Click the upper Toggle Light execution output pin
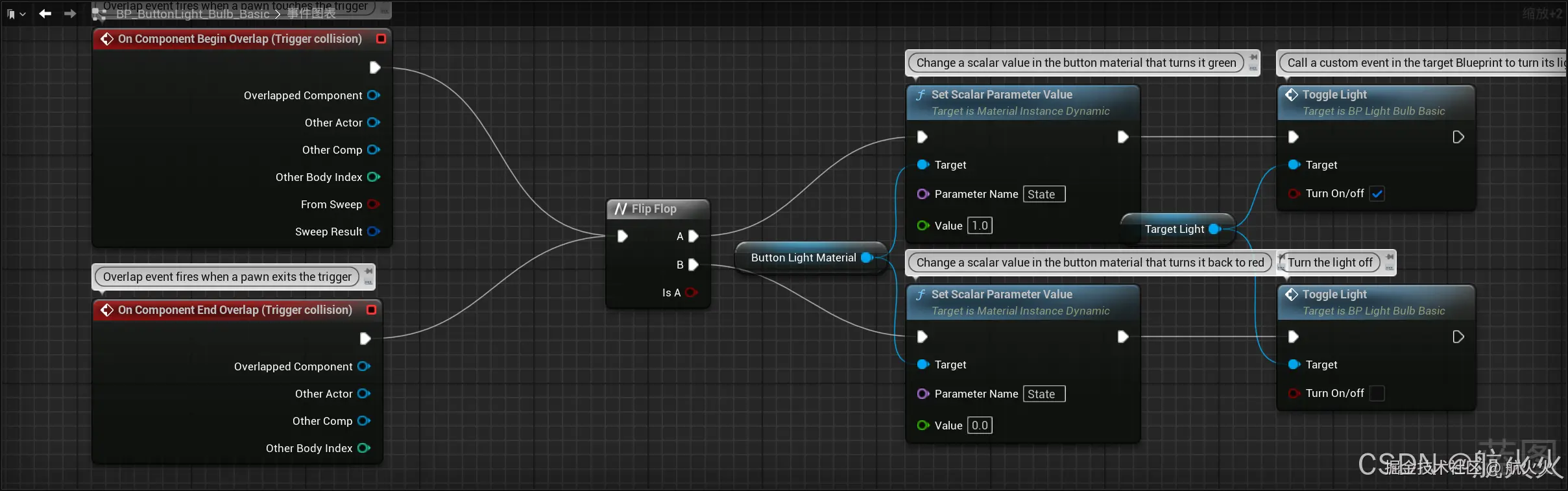This screenshot has height=491, width=1568. point(1458,137)
